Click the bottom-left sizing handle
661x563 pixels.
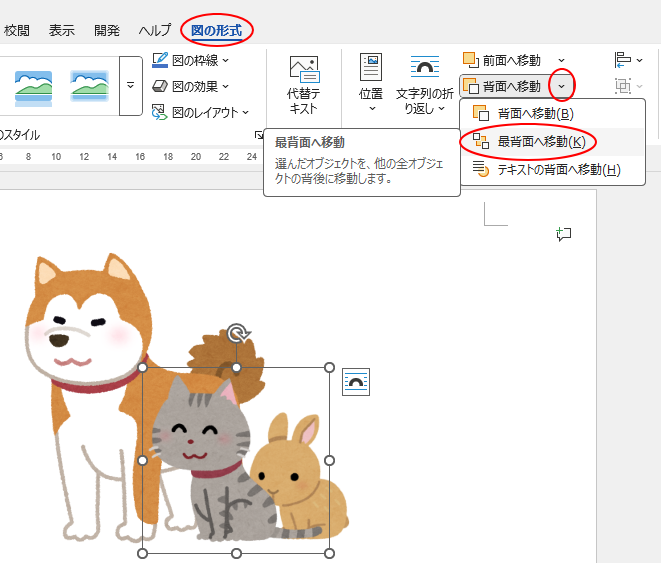[x=142, y=553]
